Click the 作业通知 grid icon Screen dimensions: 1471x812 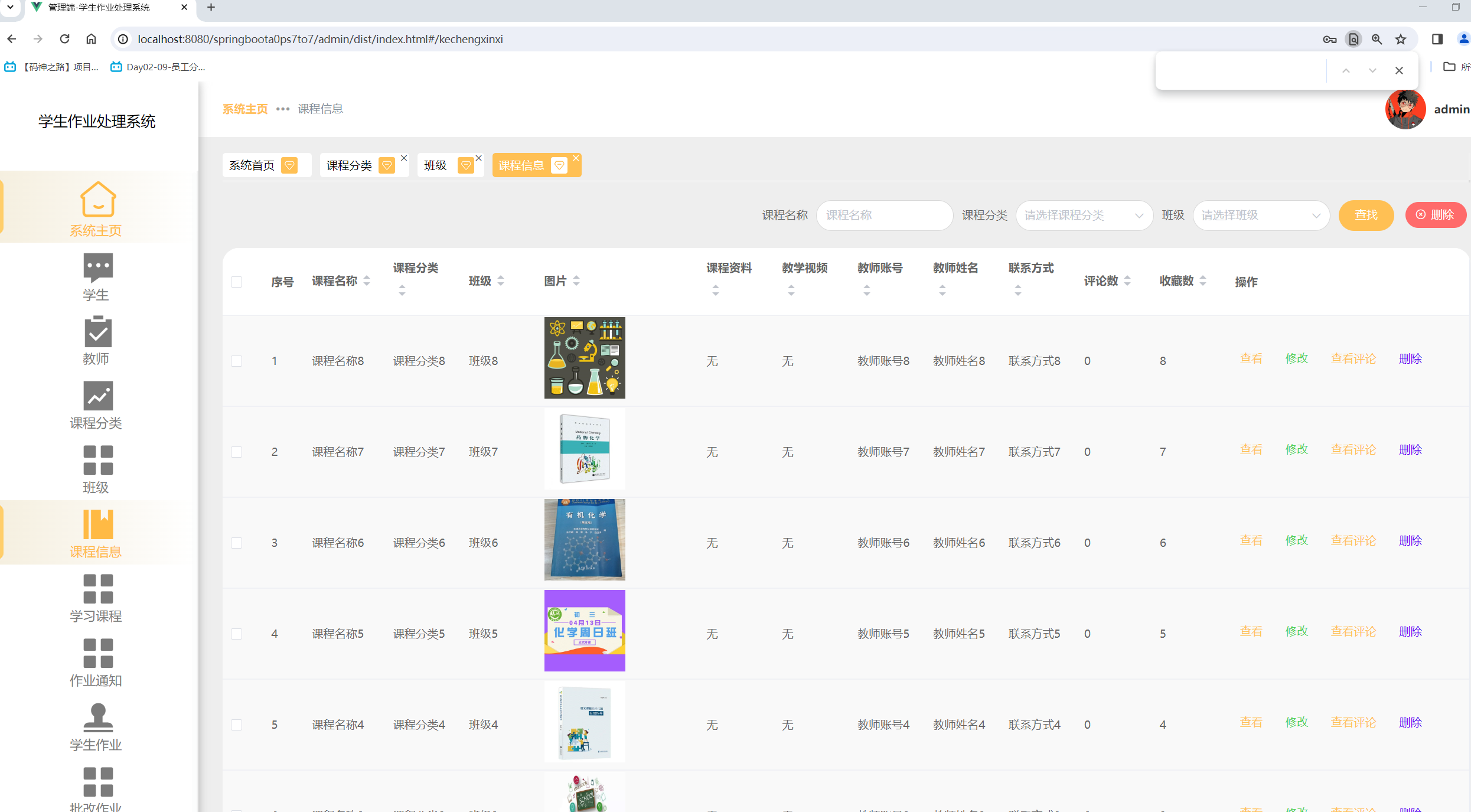(97, 653)
